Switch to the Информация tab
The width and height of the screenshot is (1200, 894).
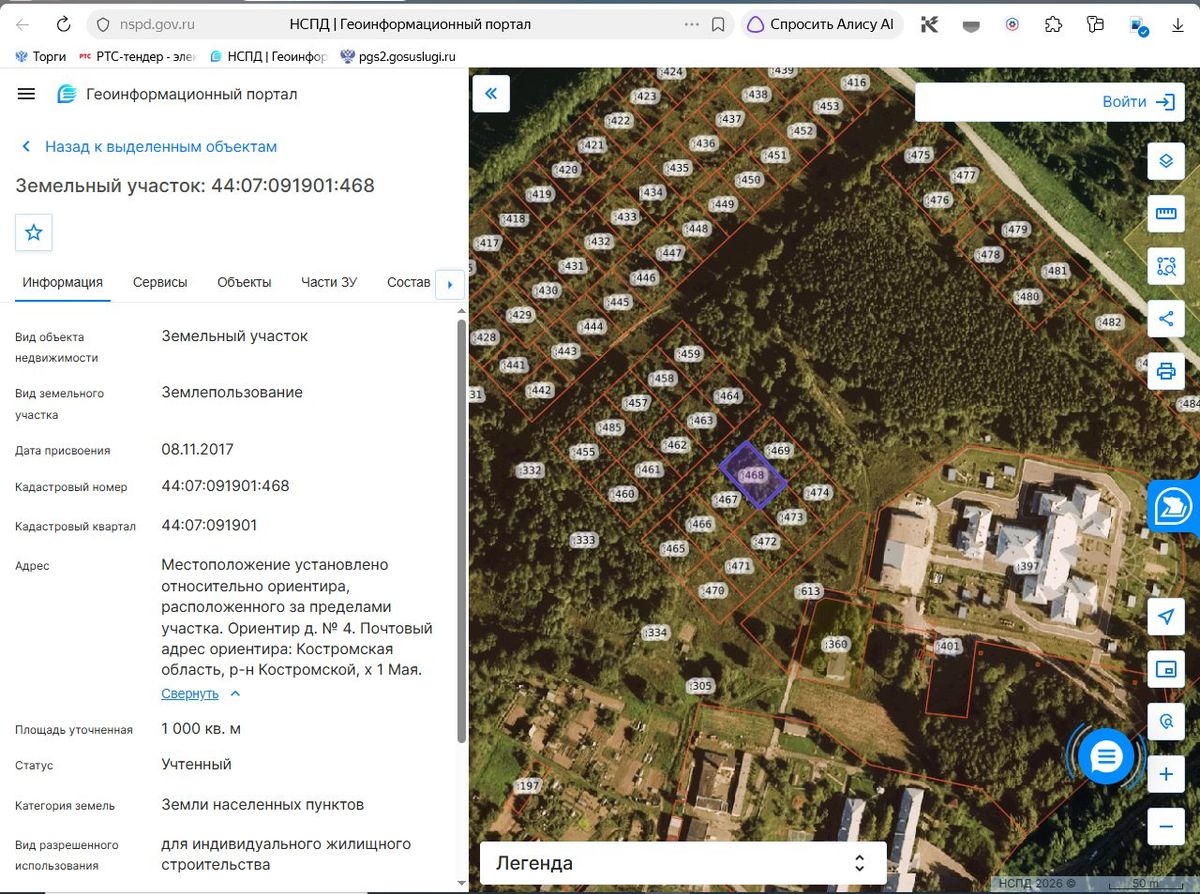[x=63, y=282]
